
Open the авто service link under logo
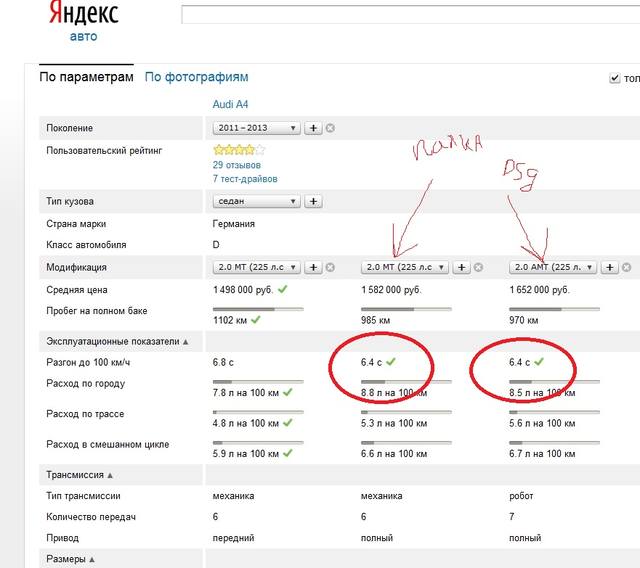tap(83, 36)
